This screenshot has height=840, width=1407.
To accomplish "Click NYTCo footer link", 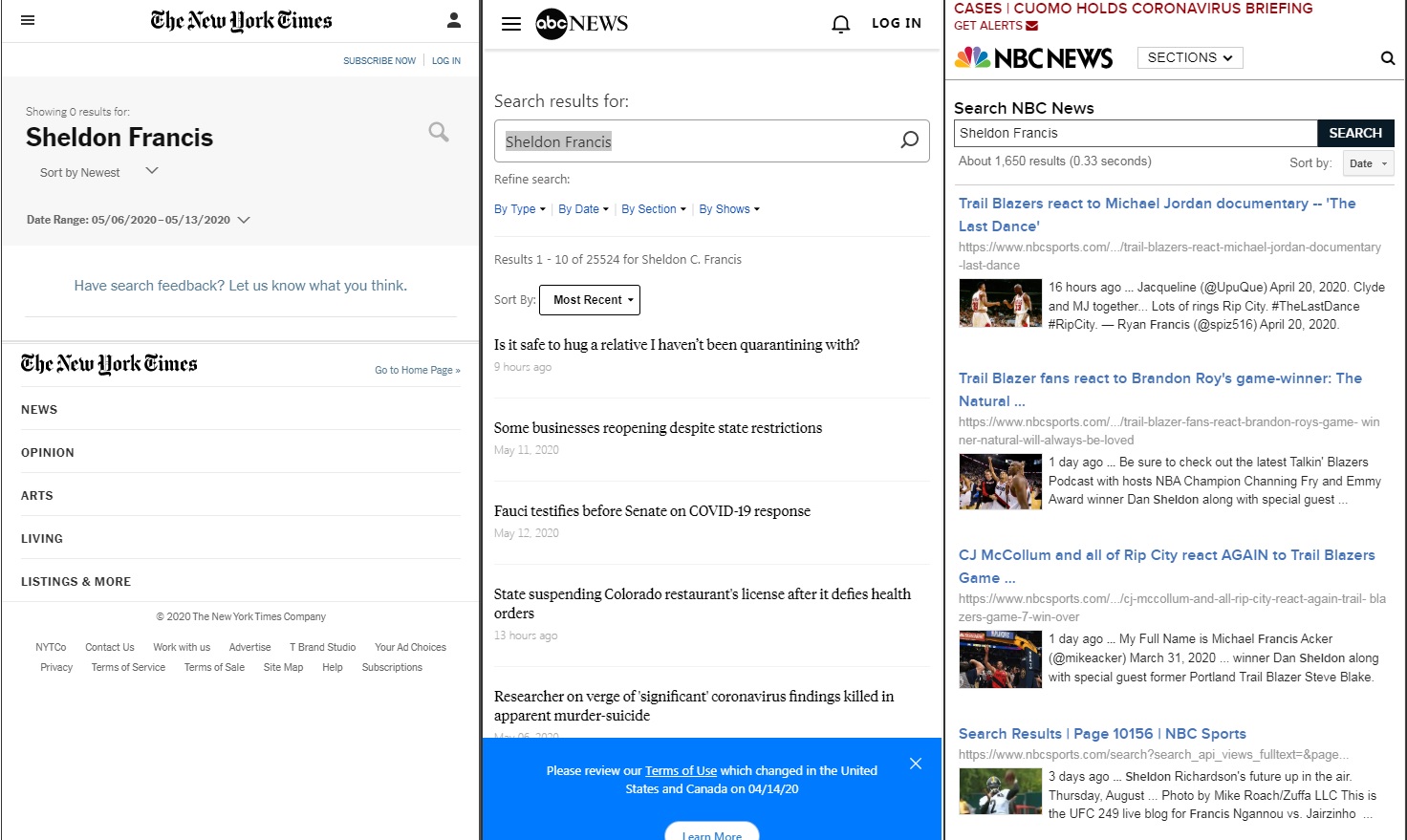I will tap(51, 647).
